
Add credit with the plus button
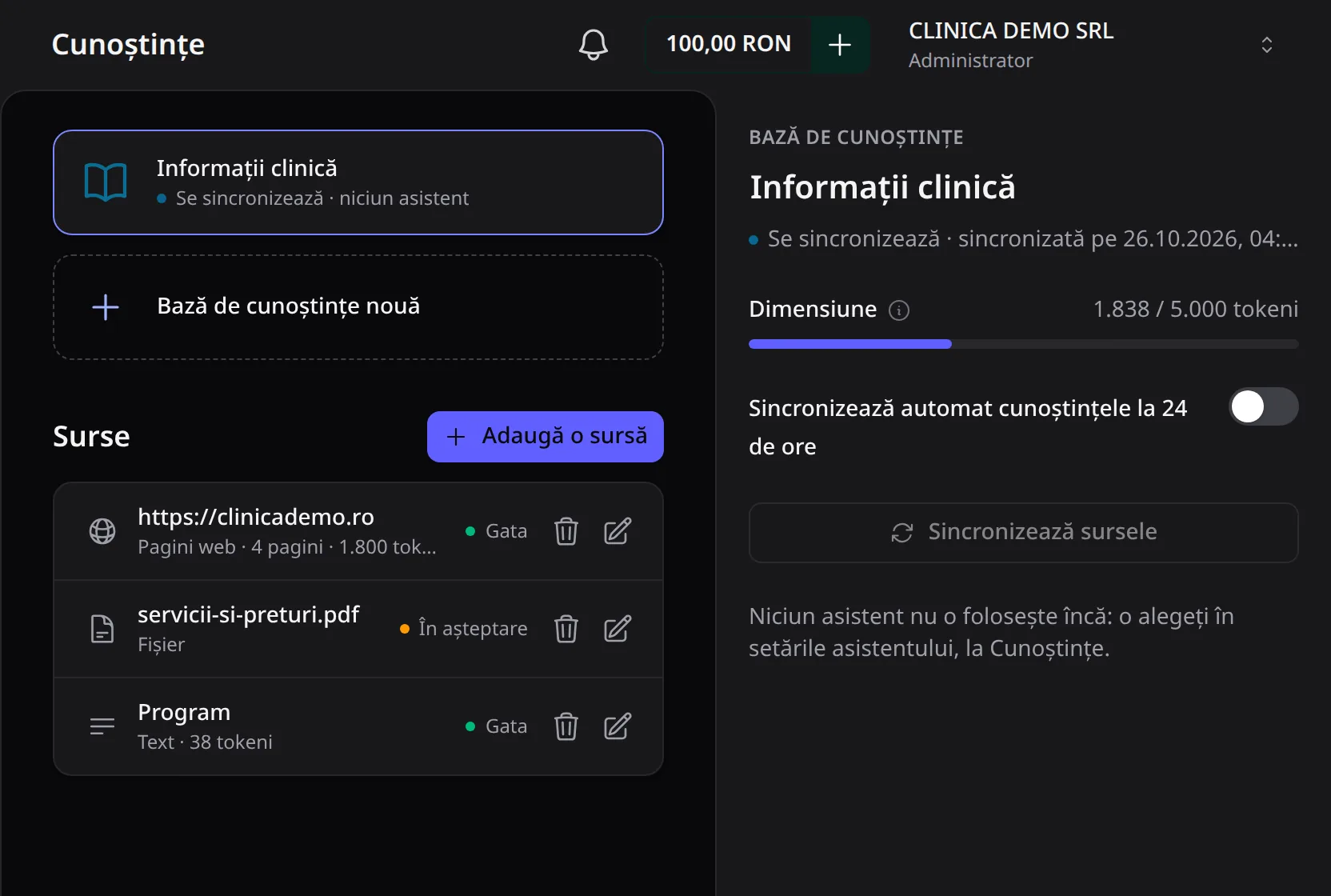coord(839,45)
